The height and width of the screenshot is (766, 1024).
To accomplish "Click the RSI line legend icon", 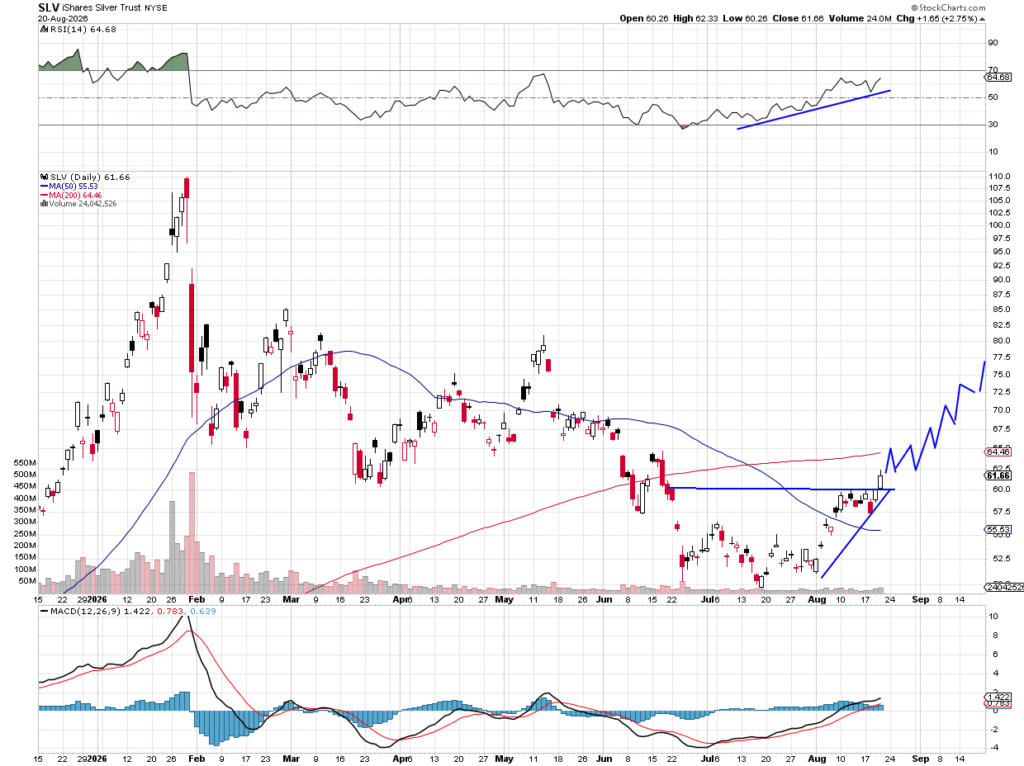I will point(44,29).
